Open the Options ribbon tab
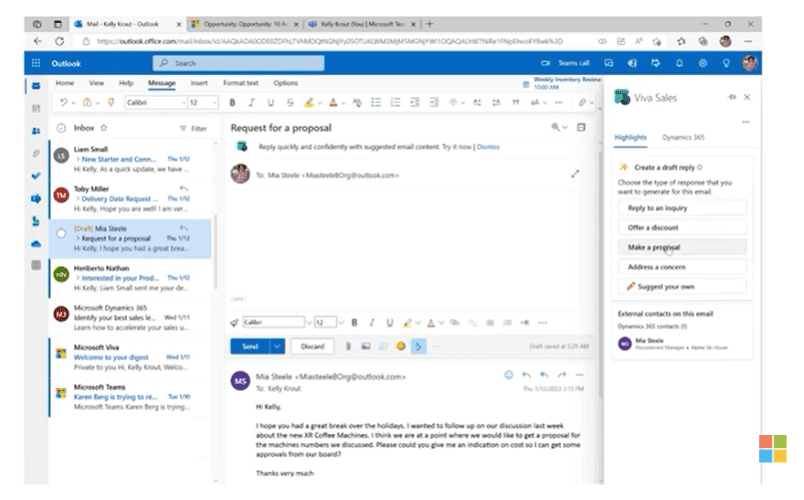 pos(286,83)
